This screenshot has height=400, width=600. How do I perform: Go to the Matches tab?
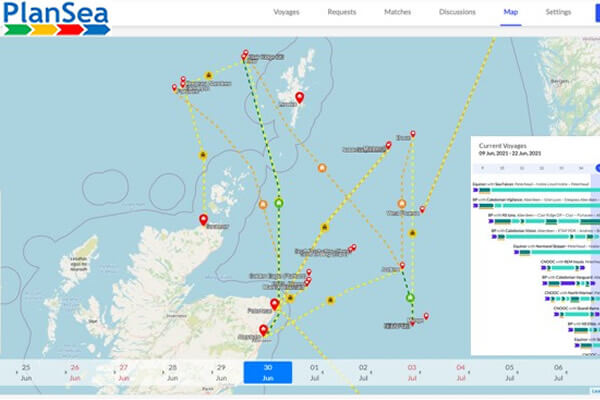(x=397, y=12)
